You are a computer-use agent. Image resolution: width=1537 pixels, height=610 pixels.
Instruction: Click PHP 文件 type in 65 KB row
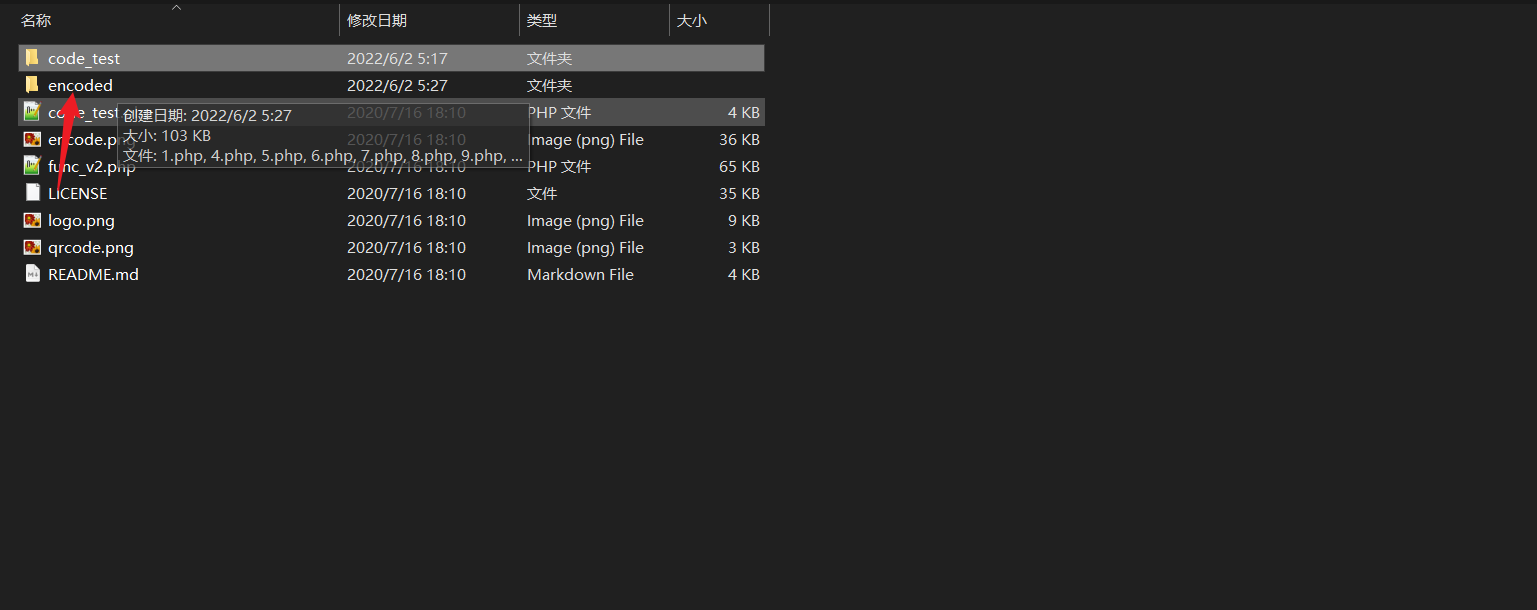[x=559, y=167]
